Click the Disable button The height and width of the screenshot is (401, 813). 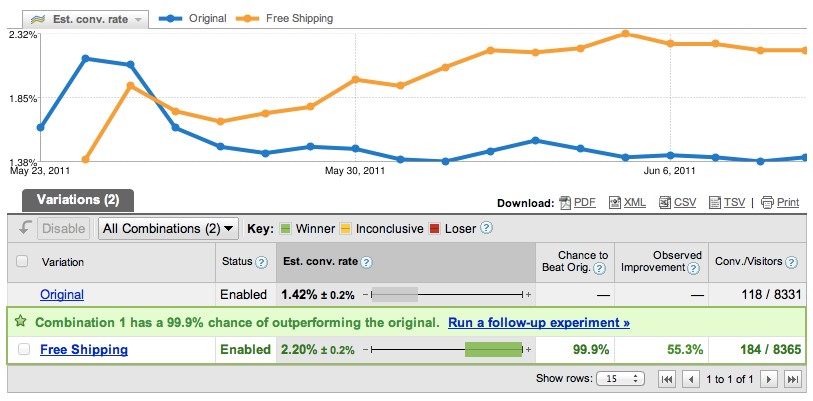63,228
